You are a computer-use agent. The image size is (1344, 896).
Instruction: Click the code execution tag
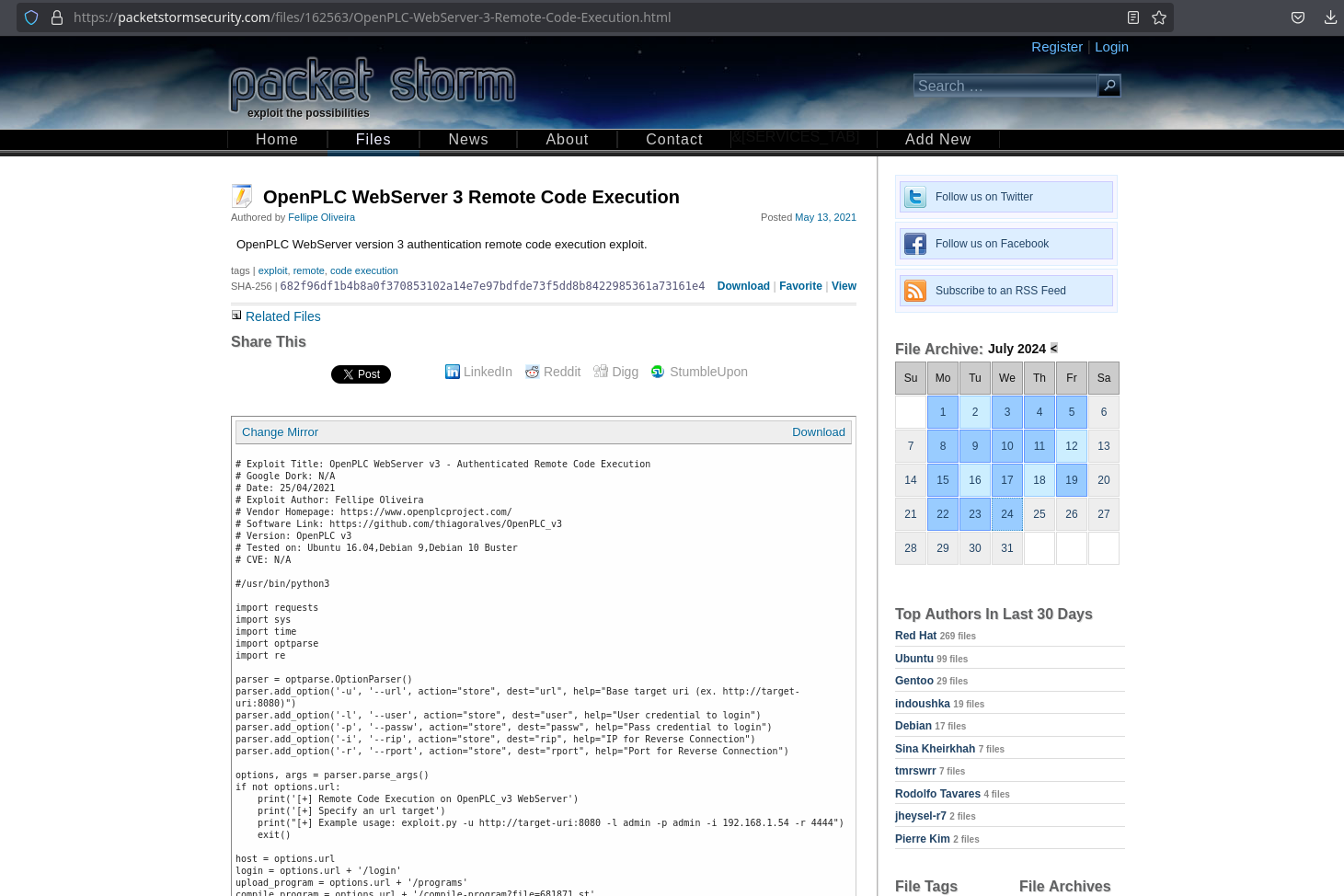364,270
